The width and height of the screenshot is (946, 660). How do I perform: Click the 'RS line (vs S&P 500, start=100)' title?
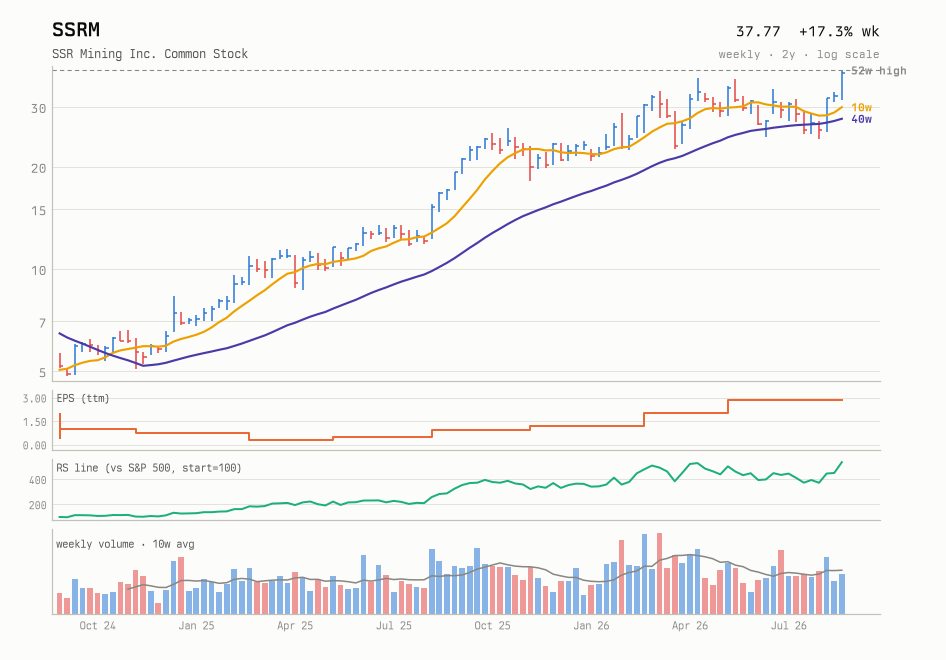(148, 468)
